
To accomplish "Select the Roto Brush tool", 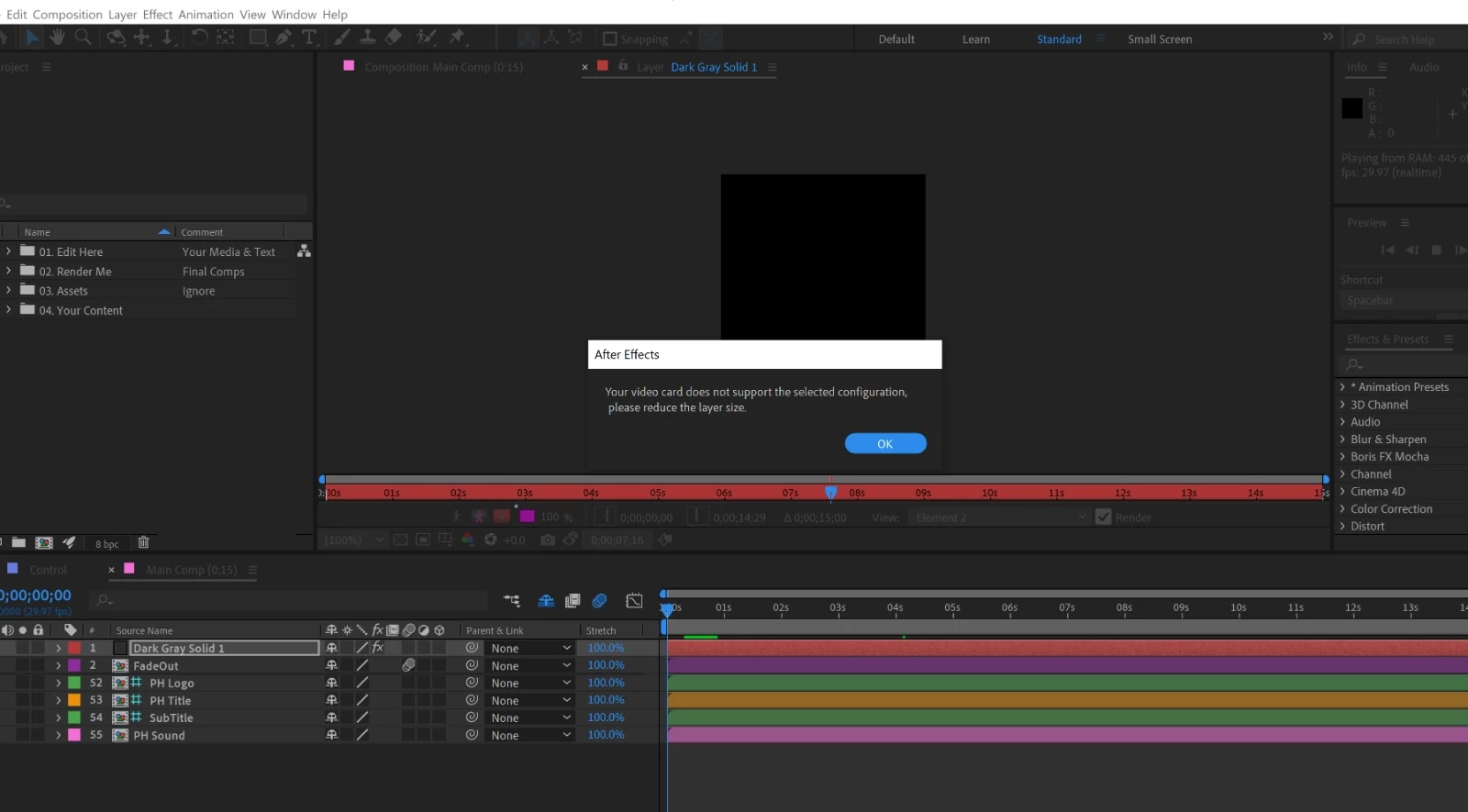I will click(427, 38).
